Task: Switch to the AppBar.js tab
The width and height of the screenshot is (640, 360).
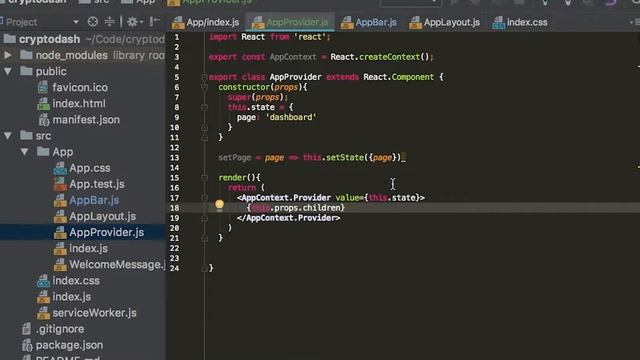Action: [369, 22]
